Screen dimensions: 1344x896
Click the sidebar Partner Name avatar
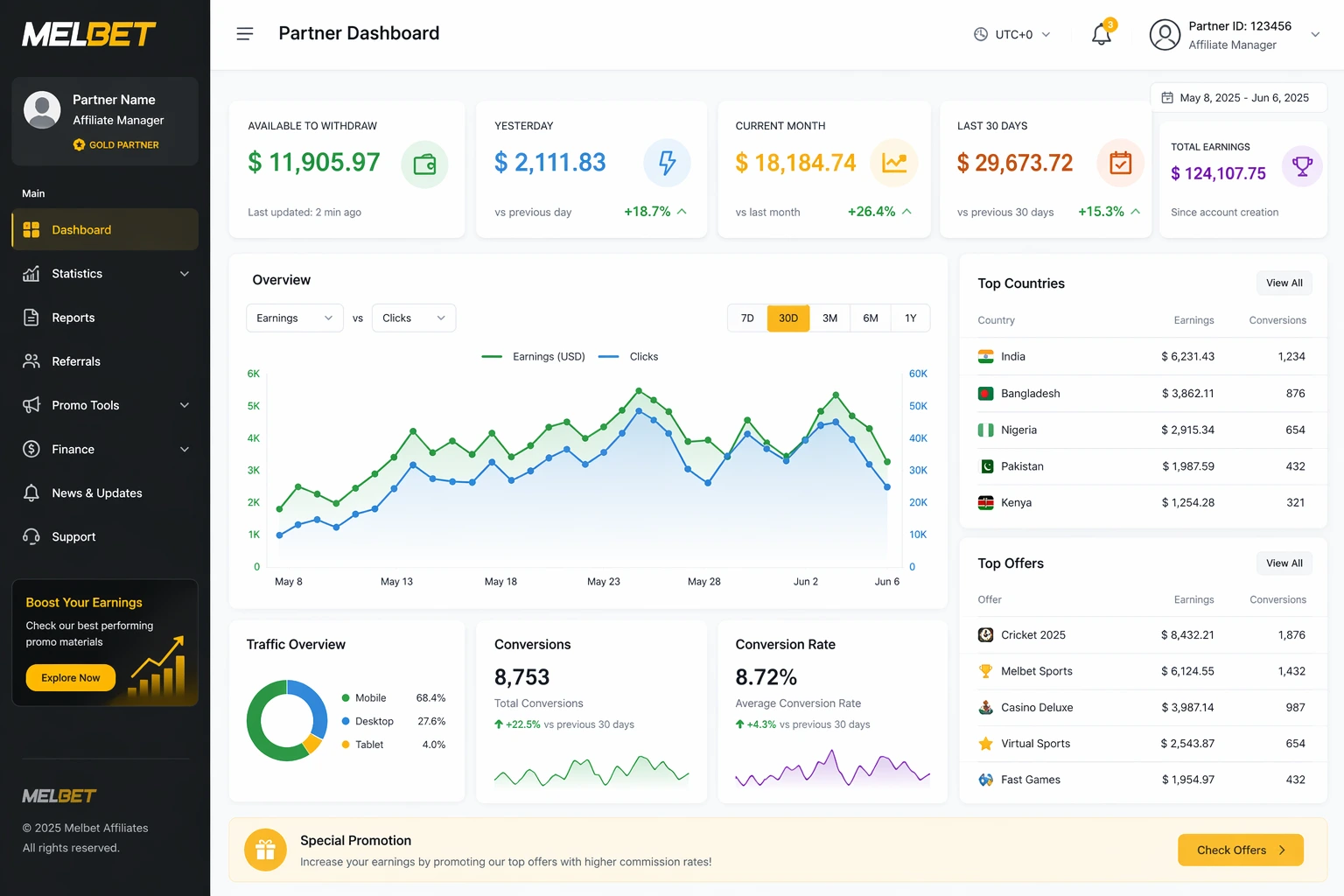(42, 109)
